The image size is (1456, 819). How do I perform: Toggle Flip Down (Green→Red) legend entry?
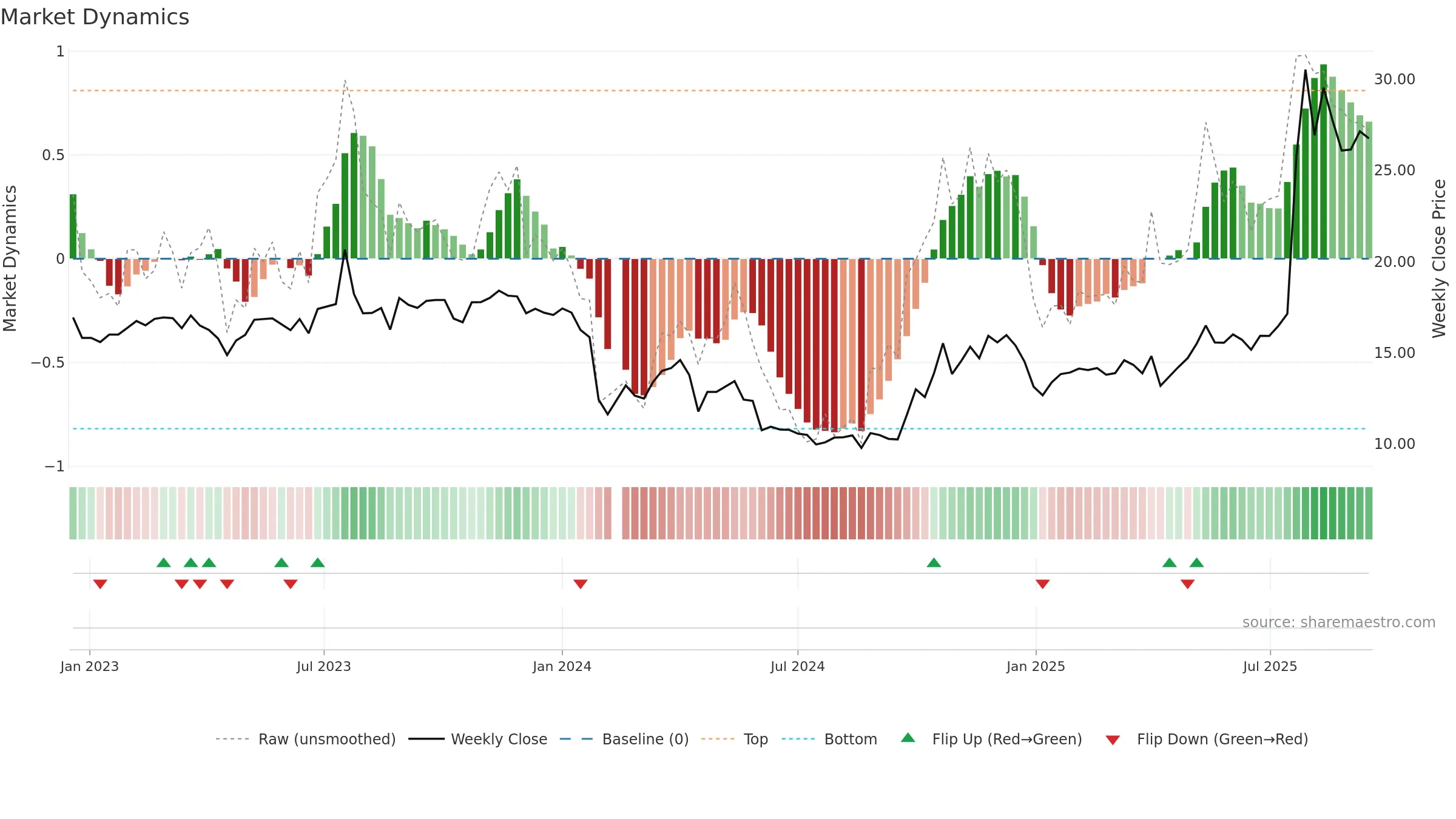[1206, 739]
